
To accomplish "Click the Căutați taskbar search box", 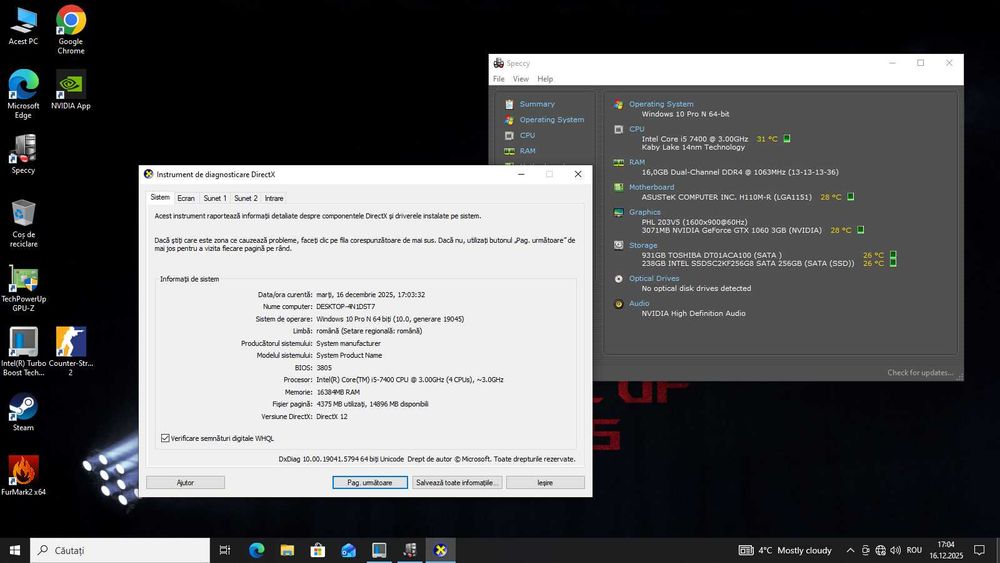I will (120, 550).
